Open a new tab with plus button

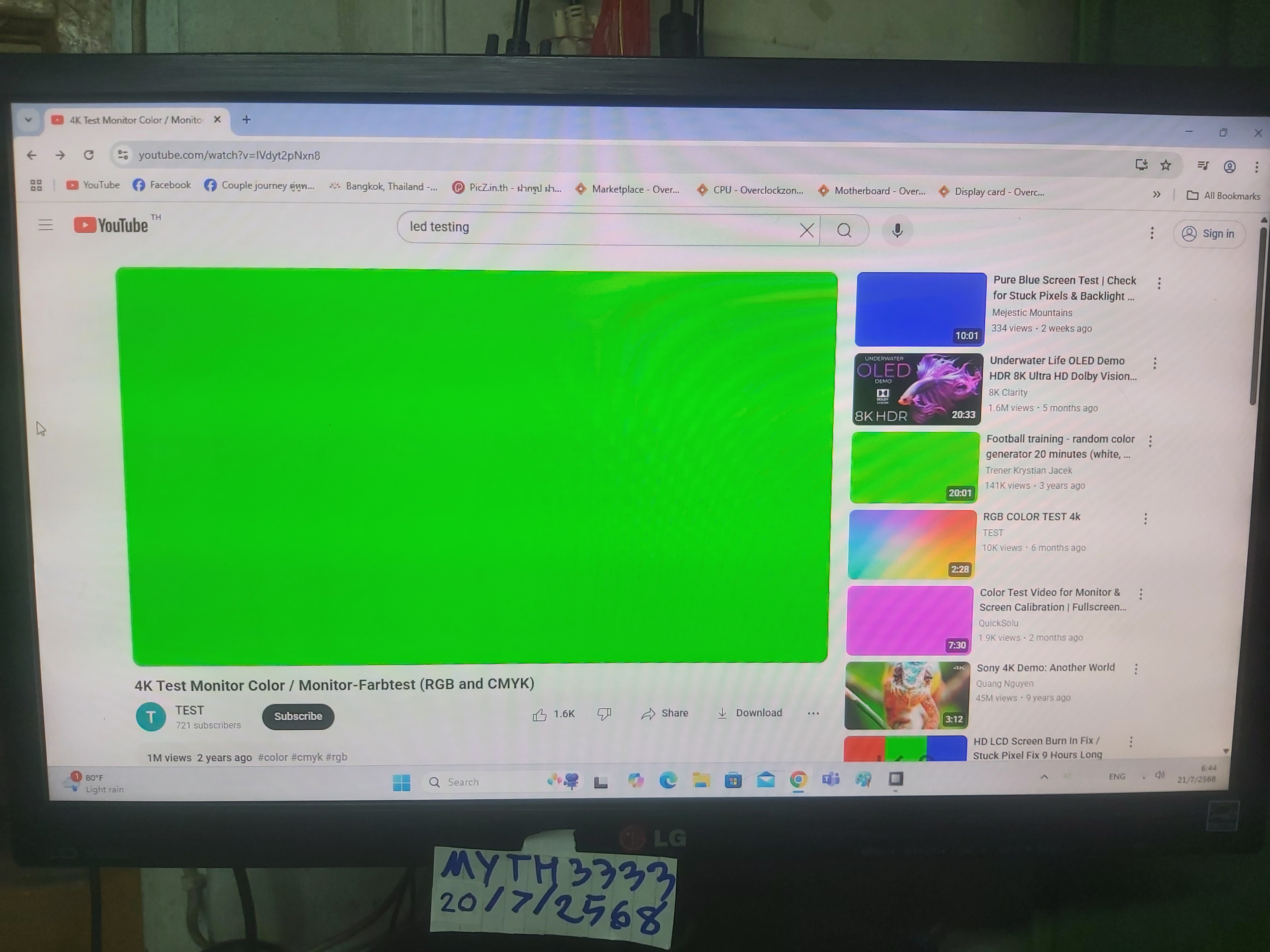246,119
